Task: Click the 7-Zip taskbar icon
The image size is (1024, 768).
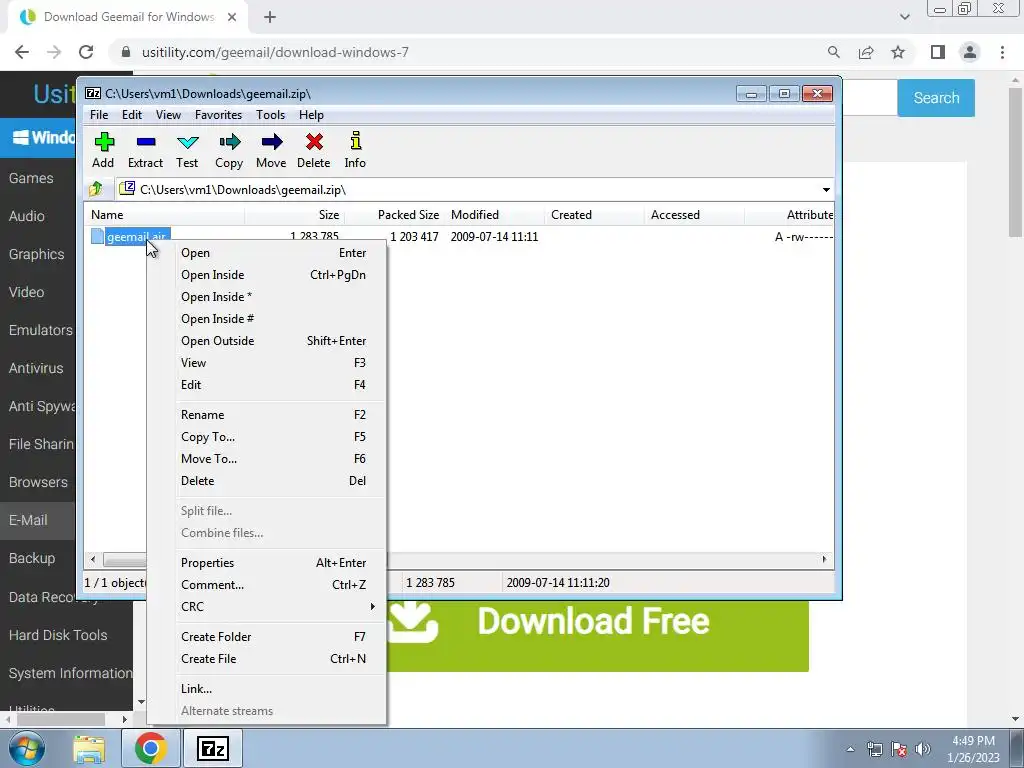Action: coord(213,748)
